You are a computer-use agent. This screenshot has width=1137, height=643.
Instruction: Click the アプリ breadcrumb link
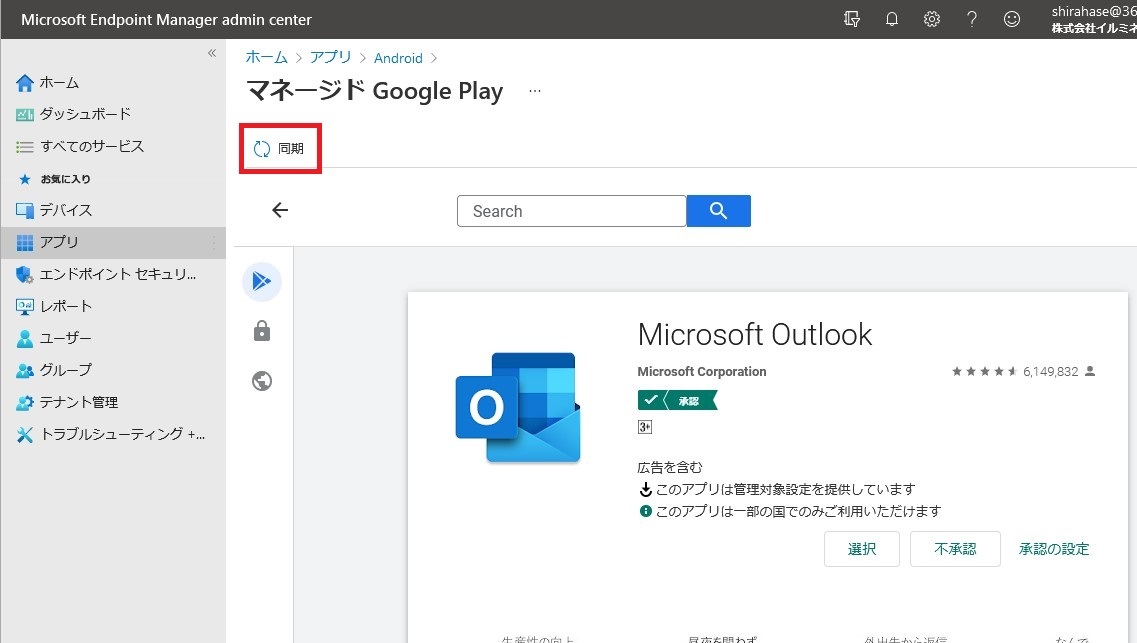click(331, 57)
